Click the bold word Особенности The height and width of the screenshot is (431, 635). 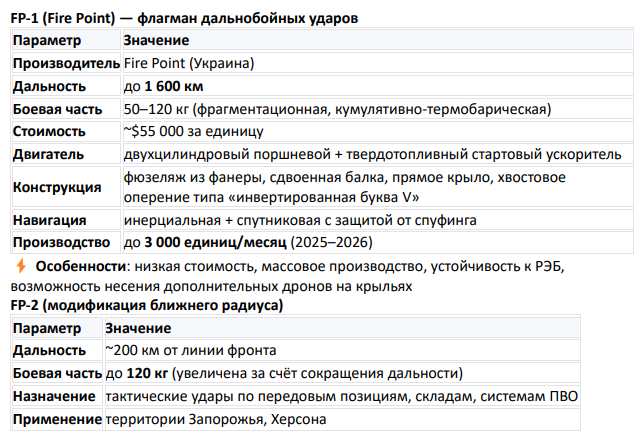click(81, 266)
